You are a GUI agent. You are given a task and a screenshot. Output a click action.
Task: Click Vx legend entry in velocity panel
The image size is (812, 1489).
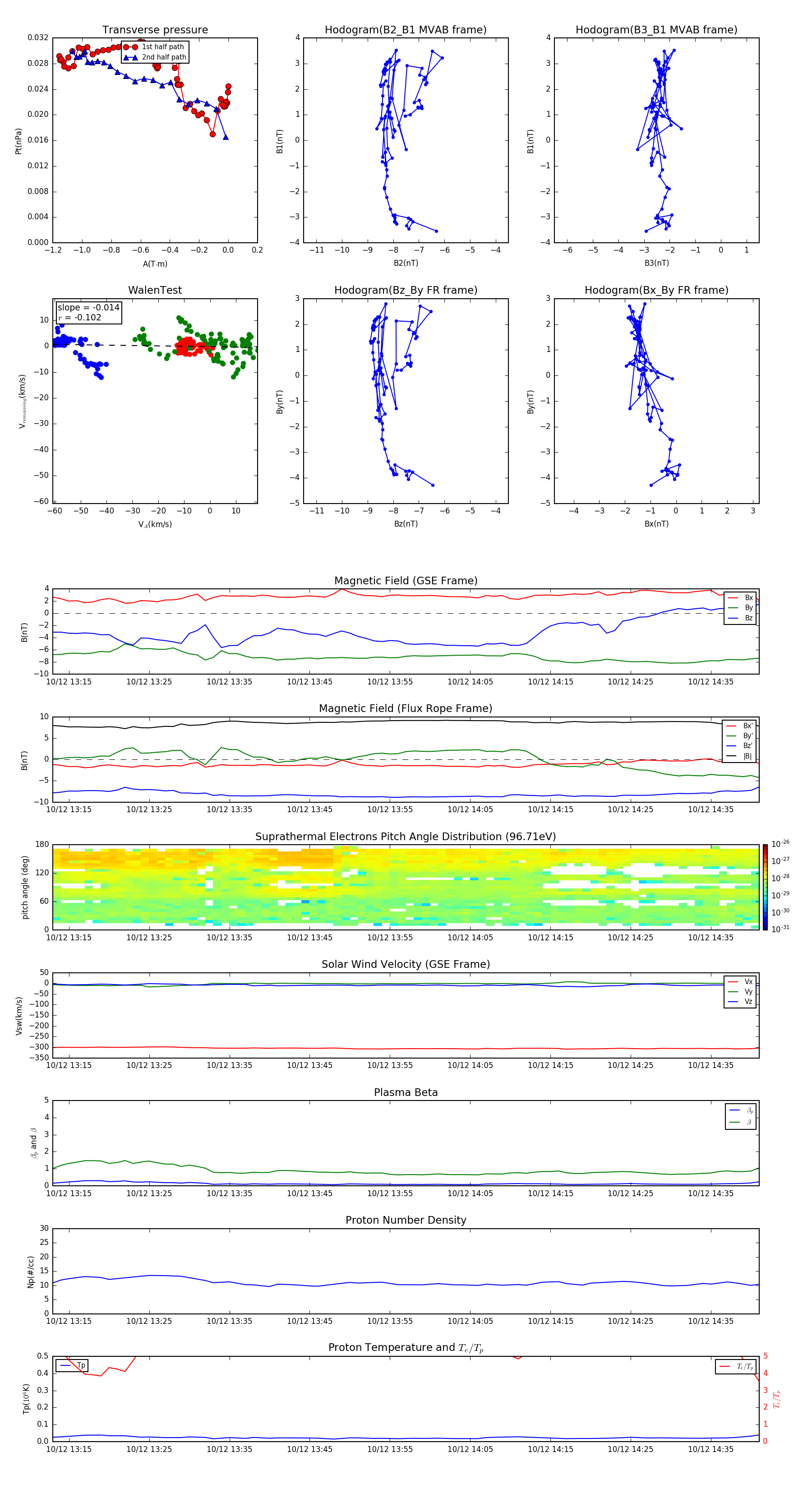click(x=740, y=981)
